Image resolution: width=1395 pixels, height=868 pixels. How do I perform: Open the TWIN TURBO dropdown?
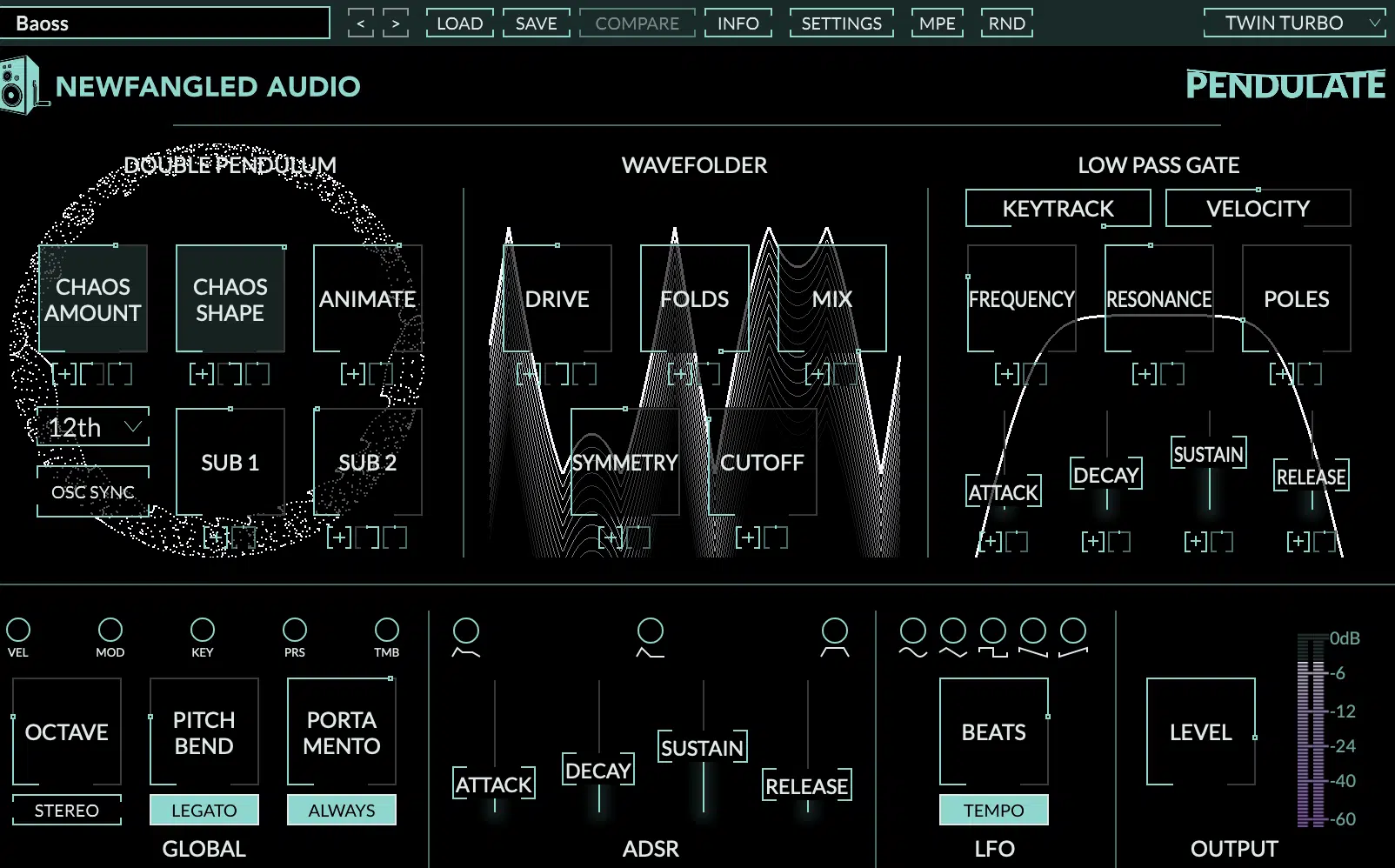click(x=1295, y=23)
